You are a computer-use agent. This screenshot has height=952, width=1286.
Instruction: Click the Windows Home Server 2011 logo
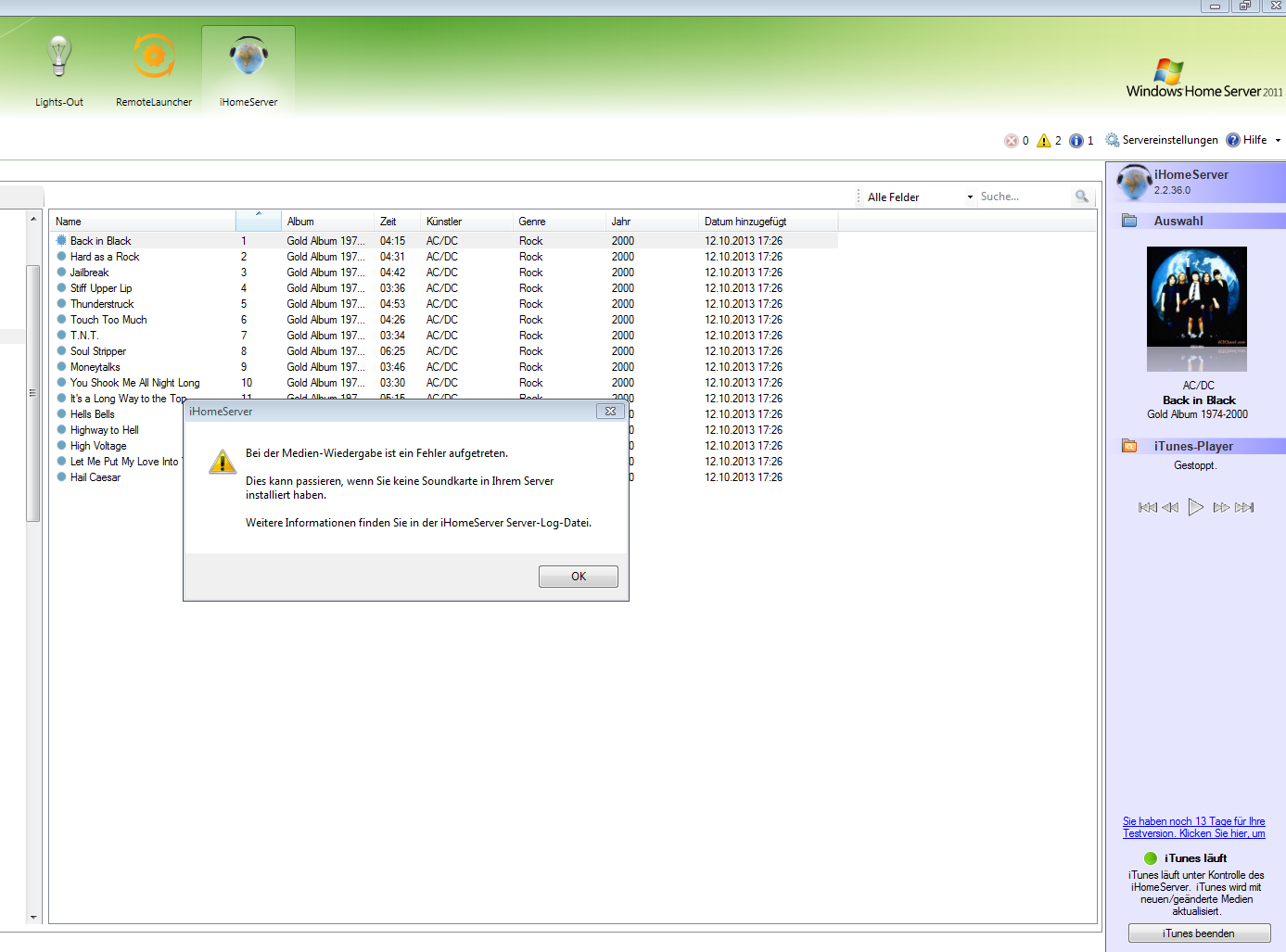pyautogui.click(x=1203, y=79)
